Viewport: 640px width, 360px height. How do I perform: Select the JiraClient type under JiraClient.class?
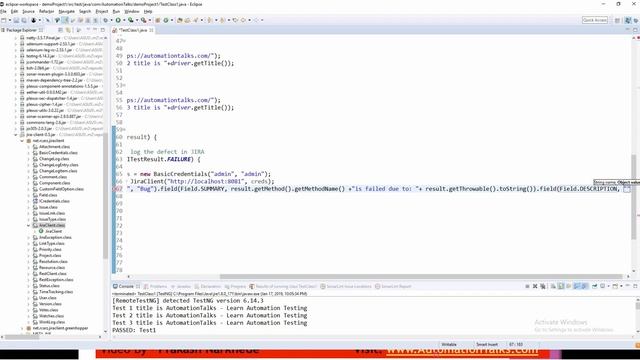53,231
